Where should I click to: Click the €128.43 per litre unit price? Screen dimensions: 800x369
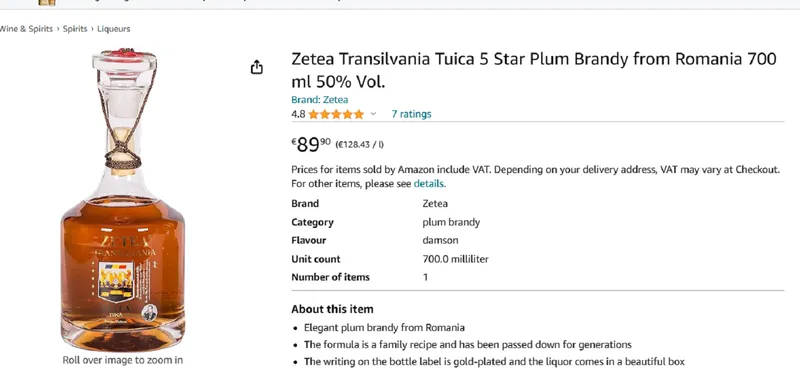tap(360, 144)
